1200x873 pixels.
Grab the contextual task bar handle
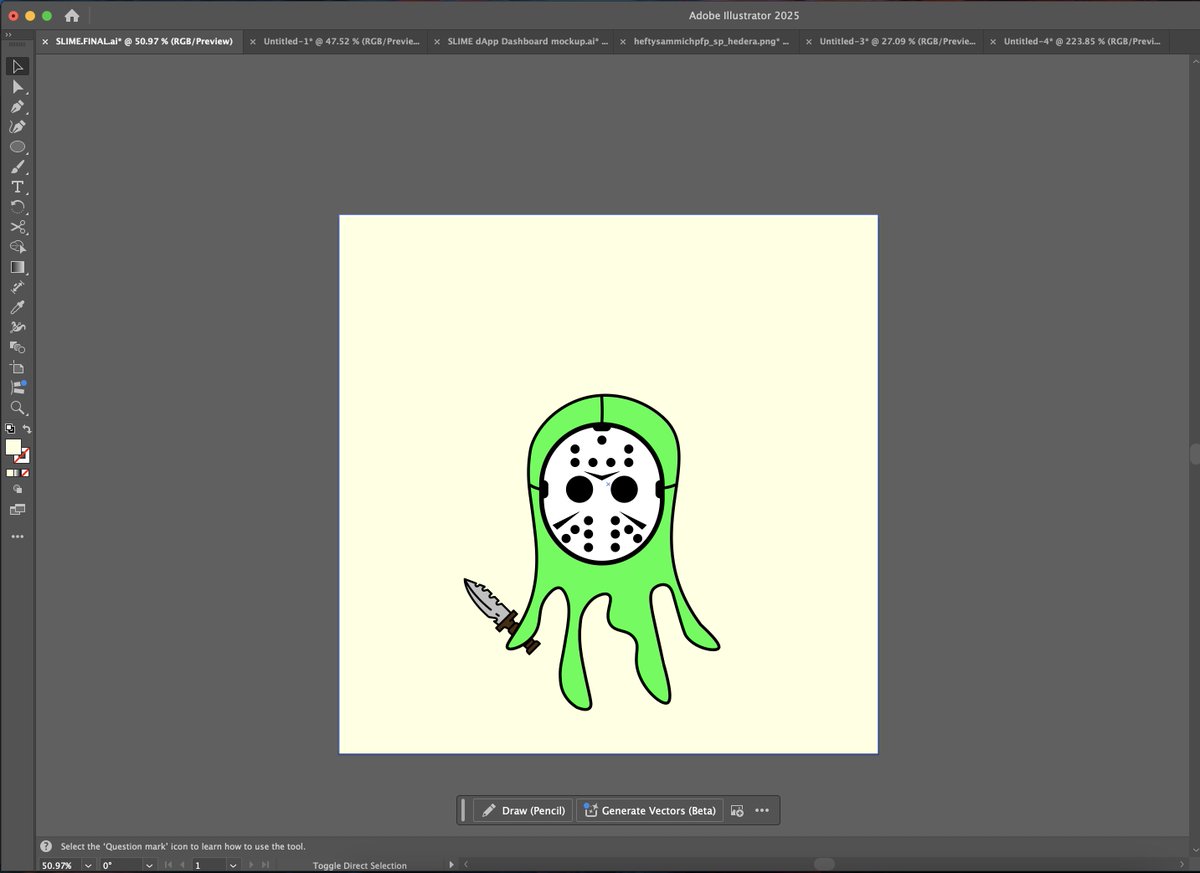tap(463, 811)
